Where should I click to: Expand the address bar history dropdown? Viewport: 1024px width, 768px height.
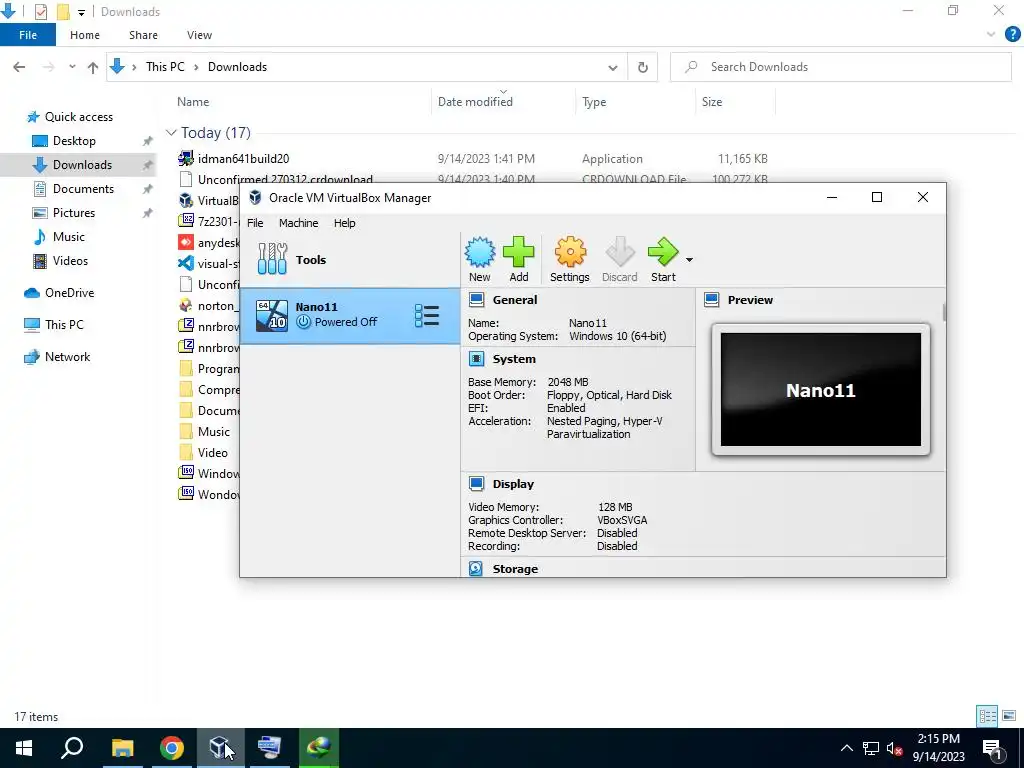(x=613, y=67)
